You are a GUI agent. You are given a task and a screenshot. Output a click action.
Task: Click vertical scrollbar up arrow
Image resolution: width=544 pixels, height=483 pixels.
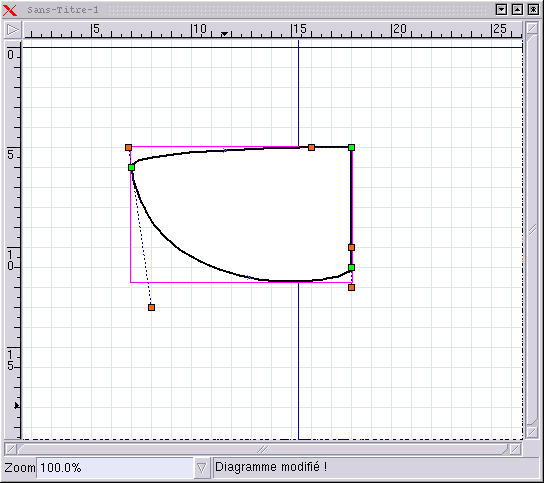click(x=532, y=28)
